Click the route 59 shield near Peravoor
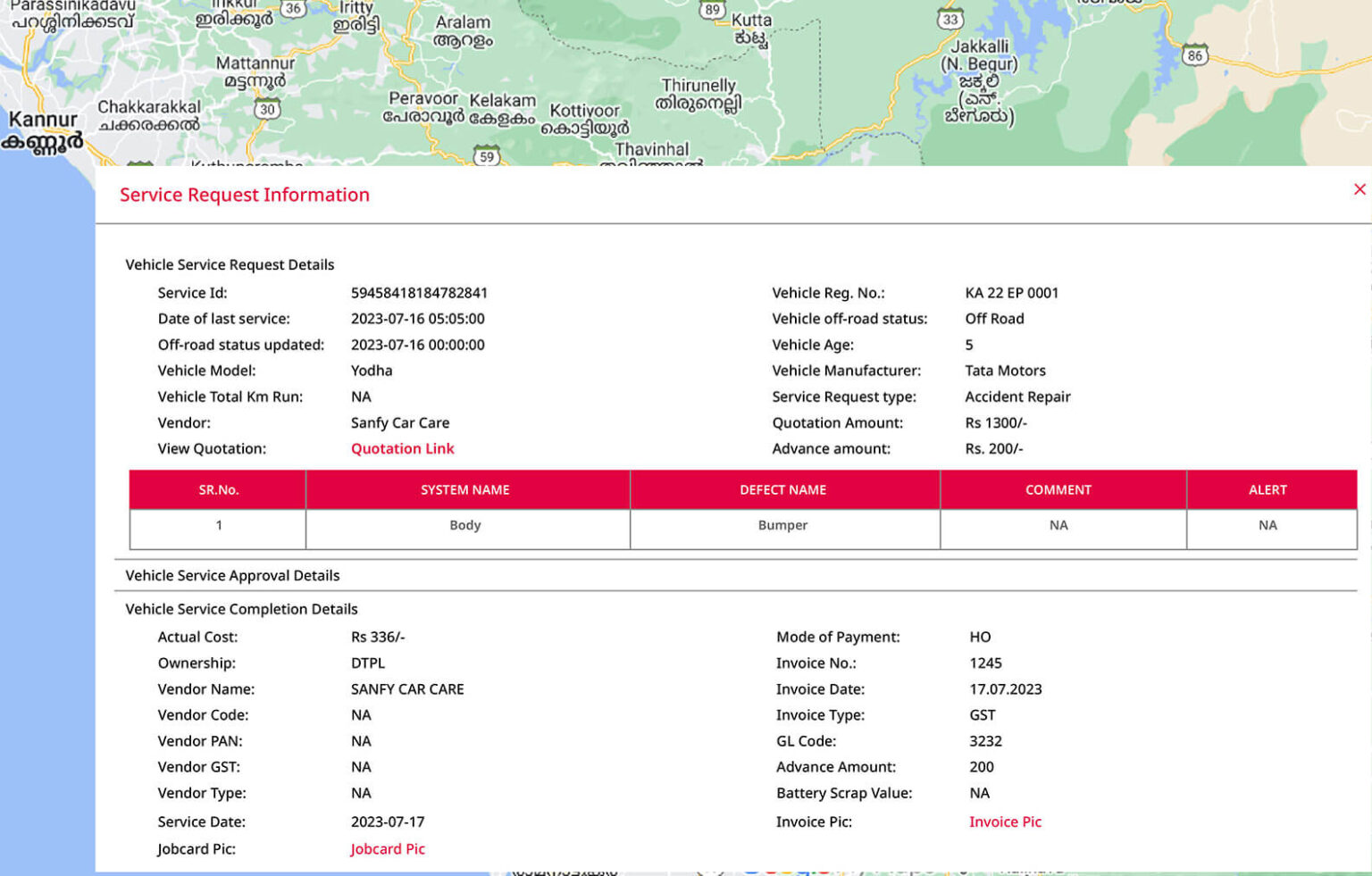The height and width of the screenshot is (876, 1372). pos(488,156)
